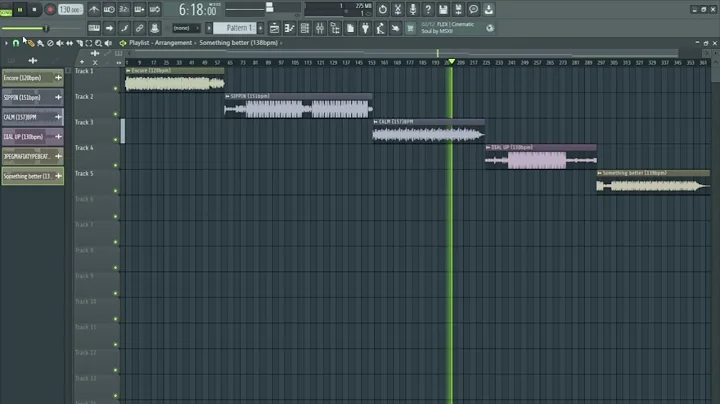Select the playlist Delete tool

coord(50,43)
